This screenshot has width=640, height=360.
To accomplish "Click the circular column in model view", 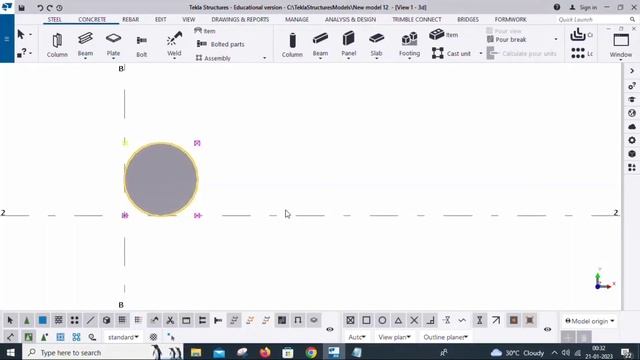I will coord(161,179).
